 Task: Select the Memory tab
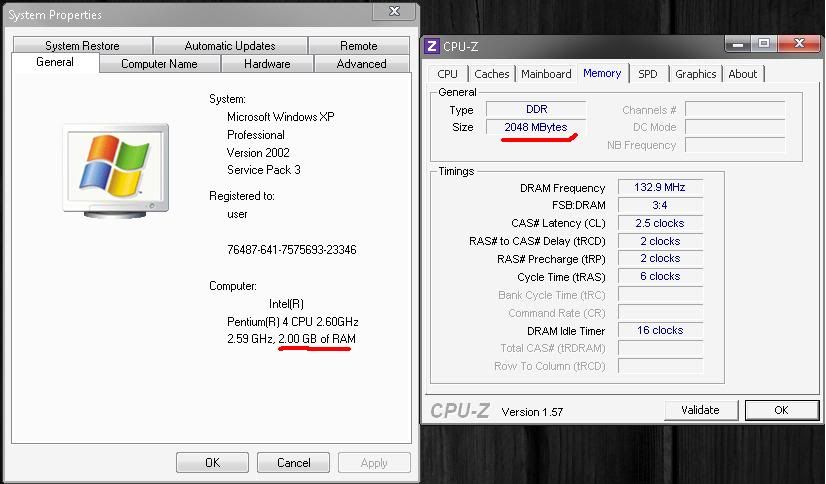pyautogui.click(x=602, y=73)
